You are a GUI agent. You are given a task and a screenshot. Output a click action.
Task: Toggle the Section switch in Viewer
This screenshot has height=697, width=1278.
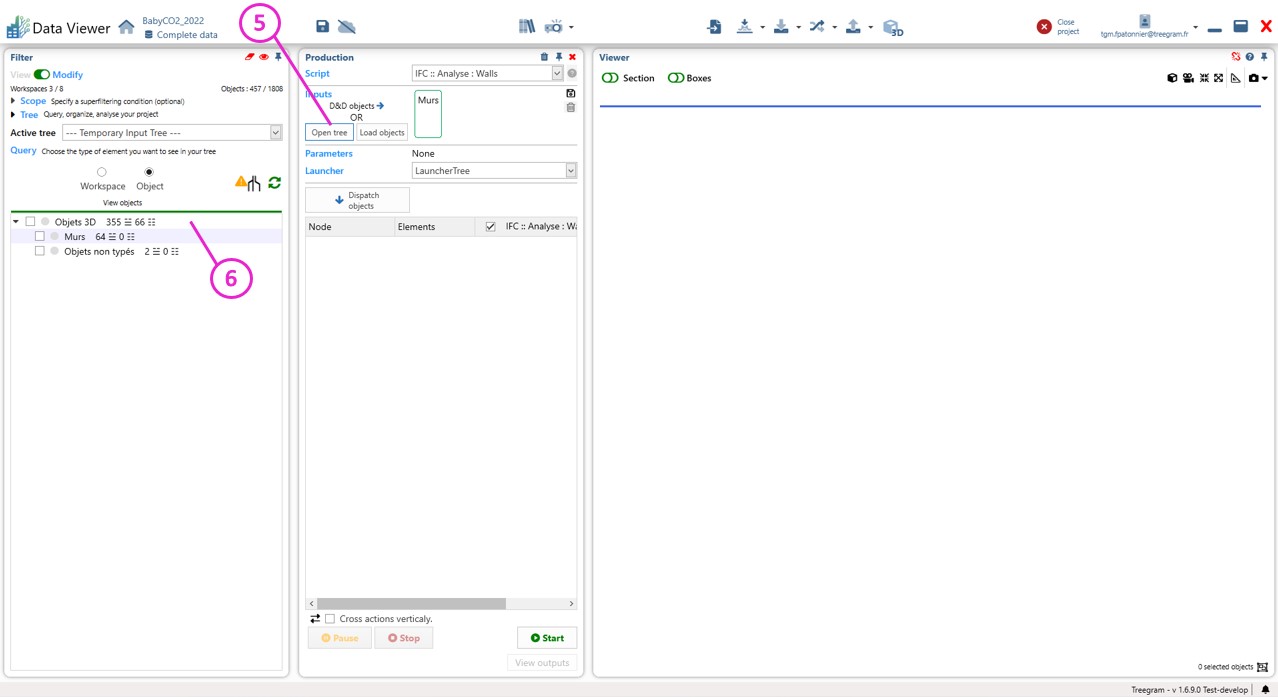click(x=610, y=78)
